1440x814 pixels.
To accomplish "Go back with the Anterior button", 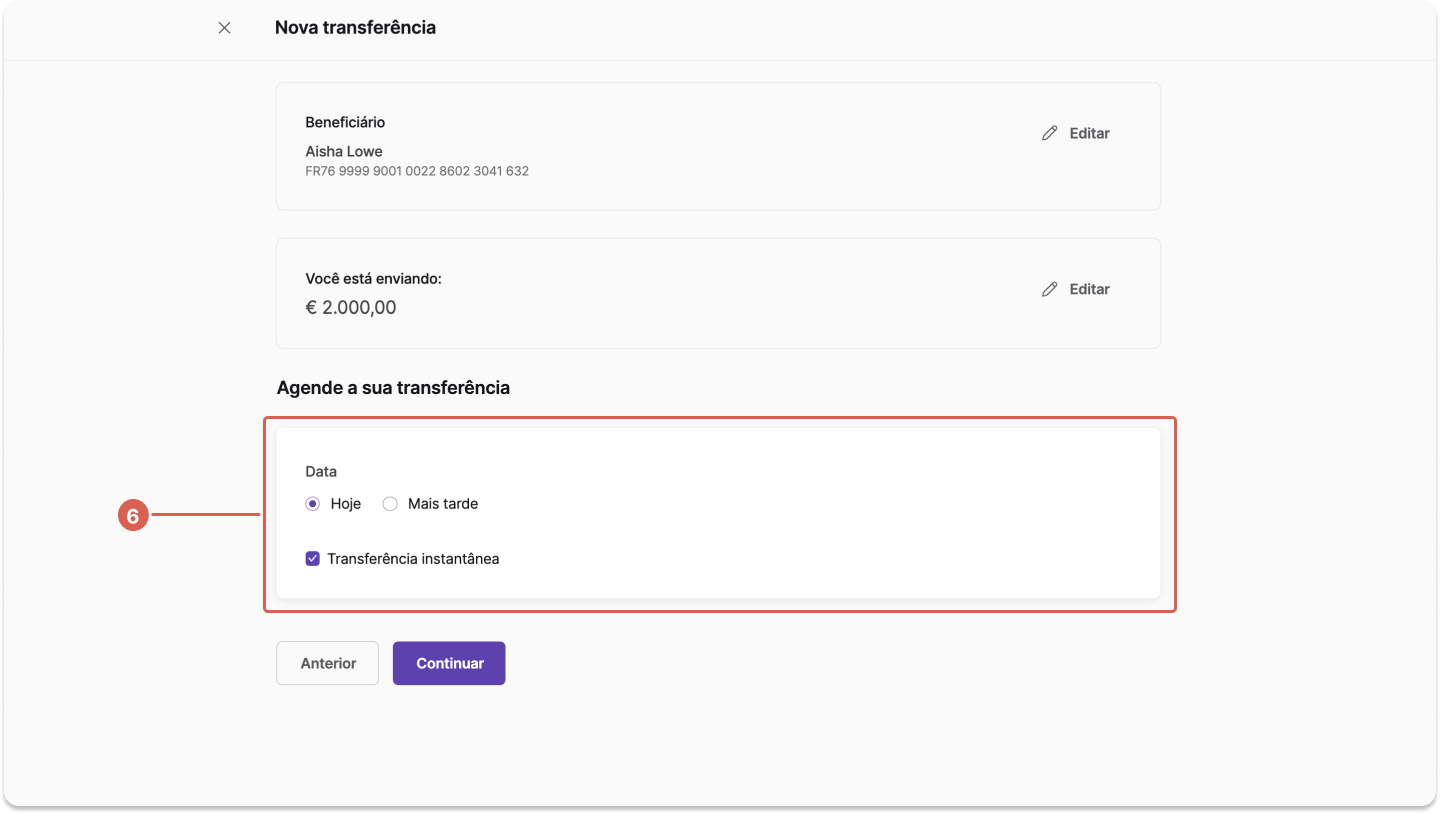I will click(x=328, y=663).
